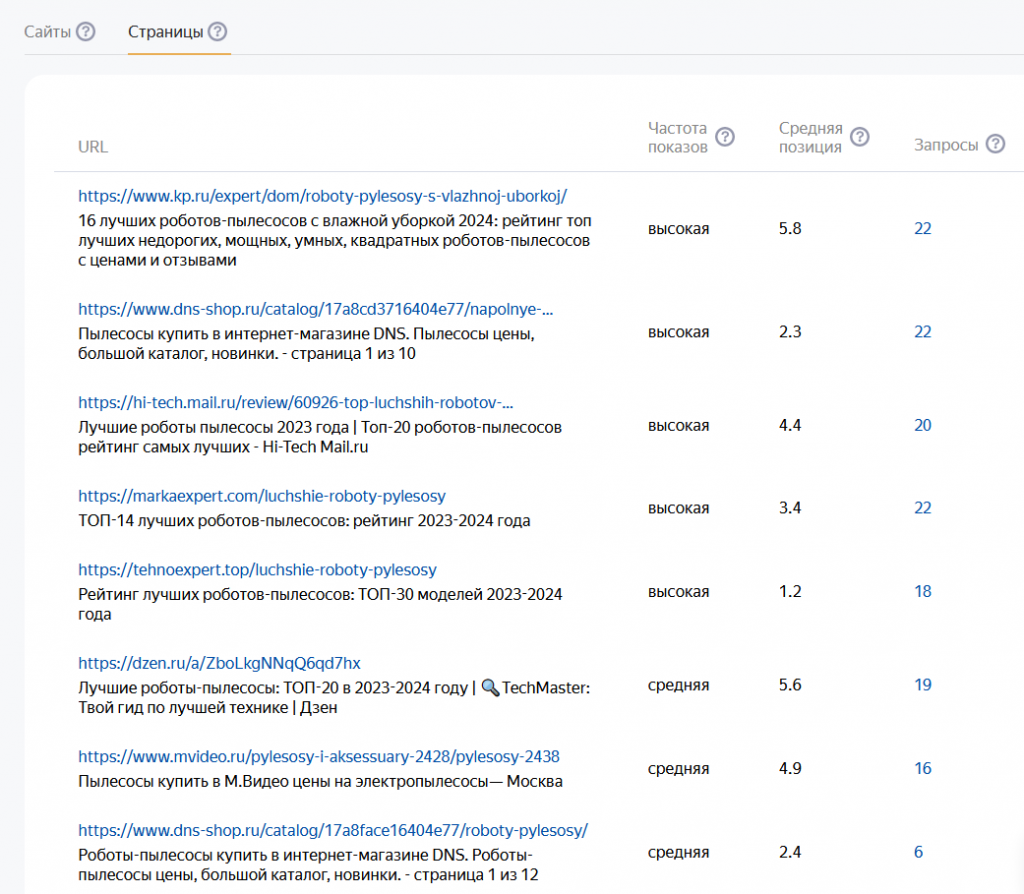
Task: Click the Частота показов column header
Action: click(677, 137)
